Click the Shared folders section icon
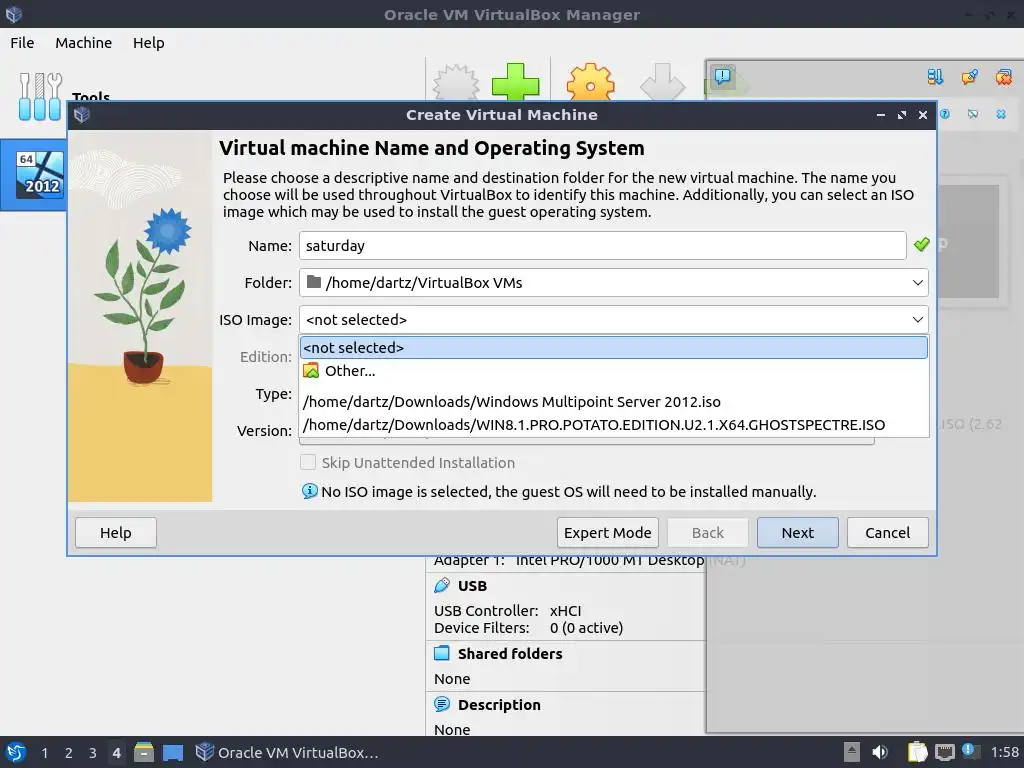 tap(442, 653)
